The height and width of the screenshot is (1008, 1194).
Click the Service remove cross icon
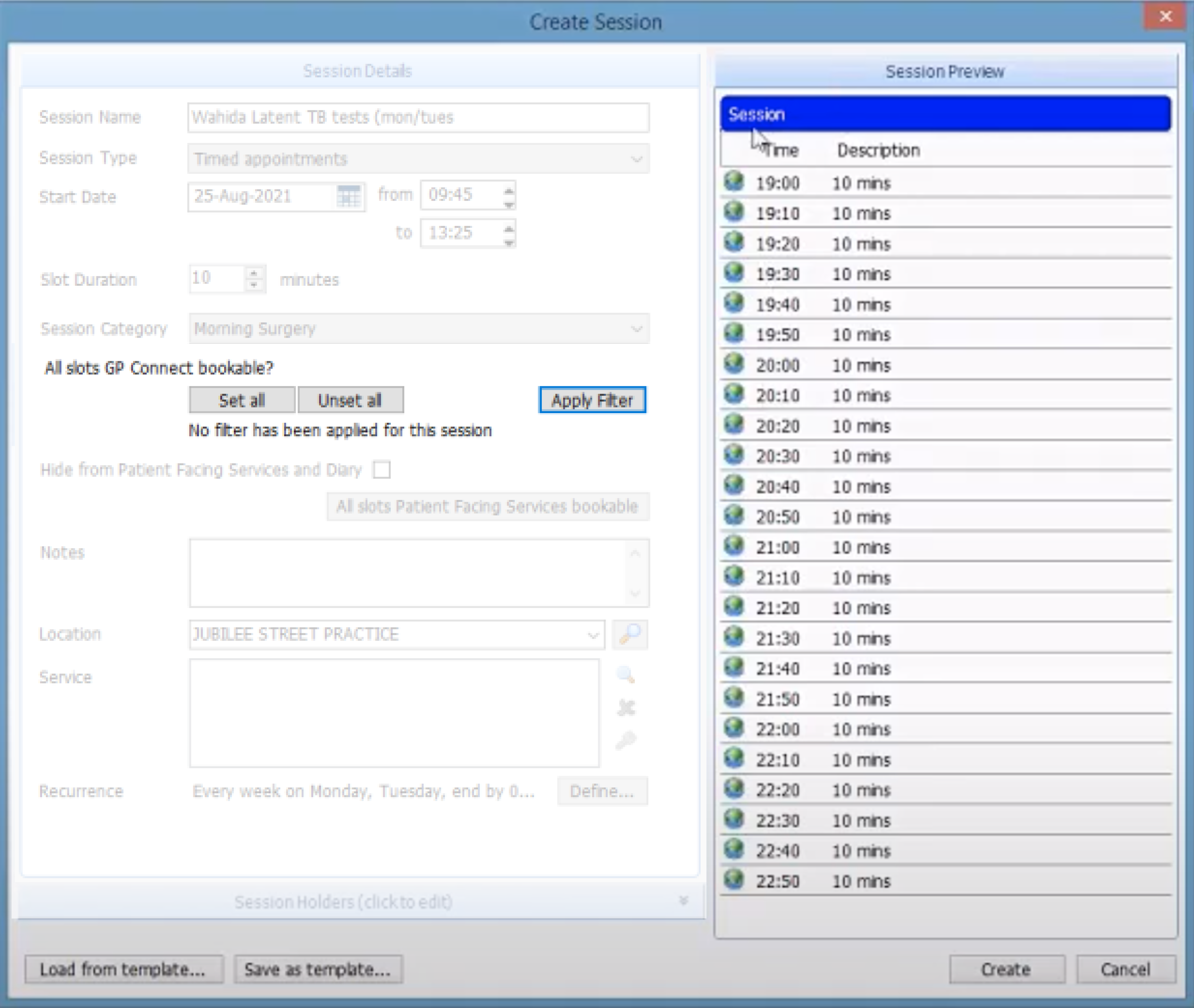(x=627, y=707)
